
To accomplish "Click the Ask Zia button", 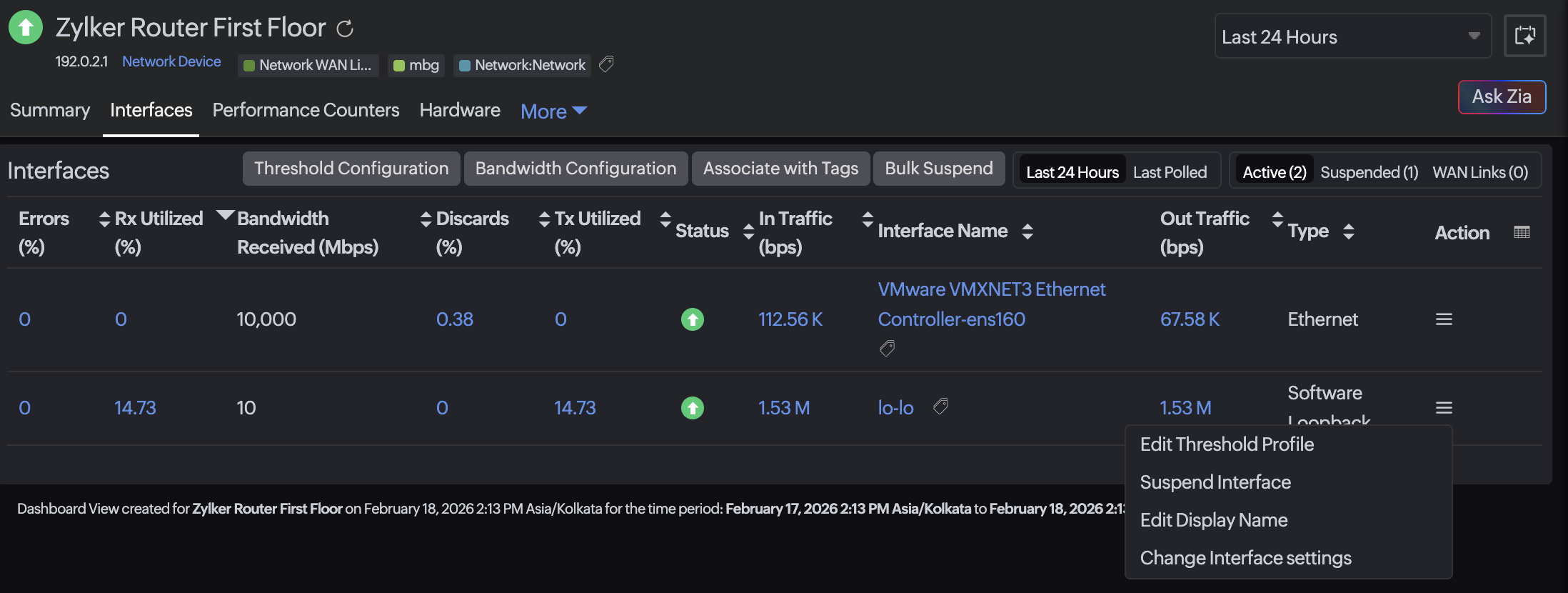I will click(x=1502, y=96).
